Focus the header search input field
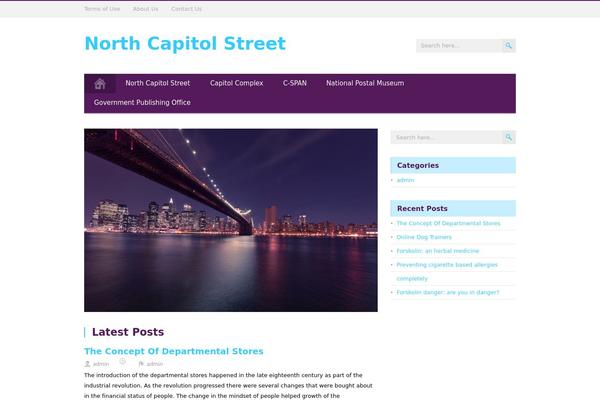The image size is (600, 400). tap(459, 46)
